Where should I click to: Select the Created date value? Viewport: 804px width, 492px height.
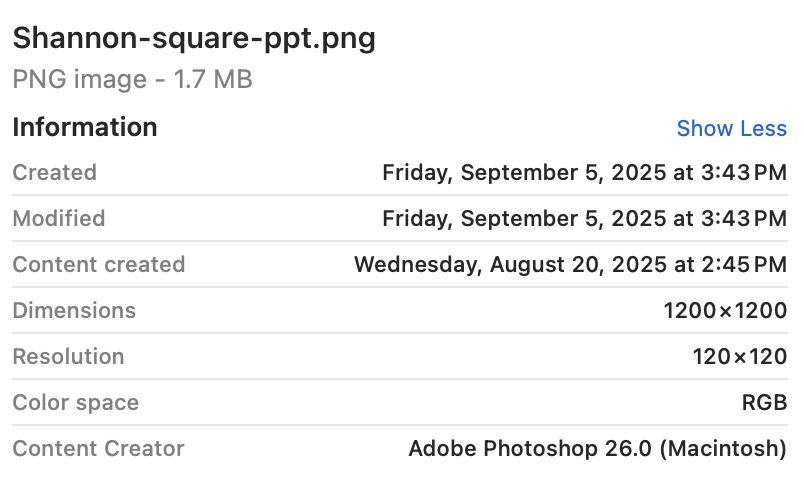pyautogui.click(x=584, y=173)
